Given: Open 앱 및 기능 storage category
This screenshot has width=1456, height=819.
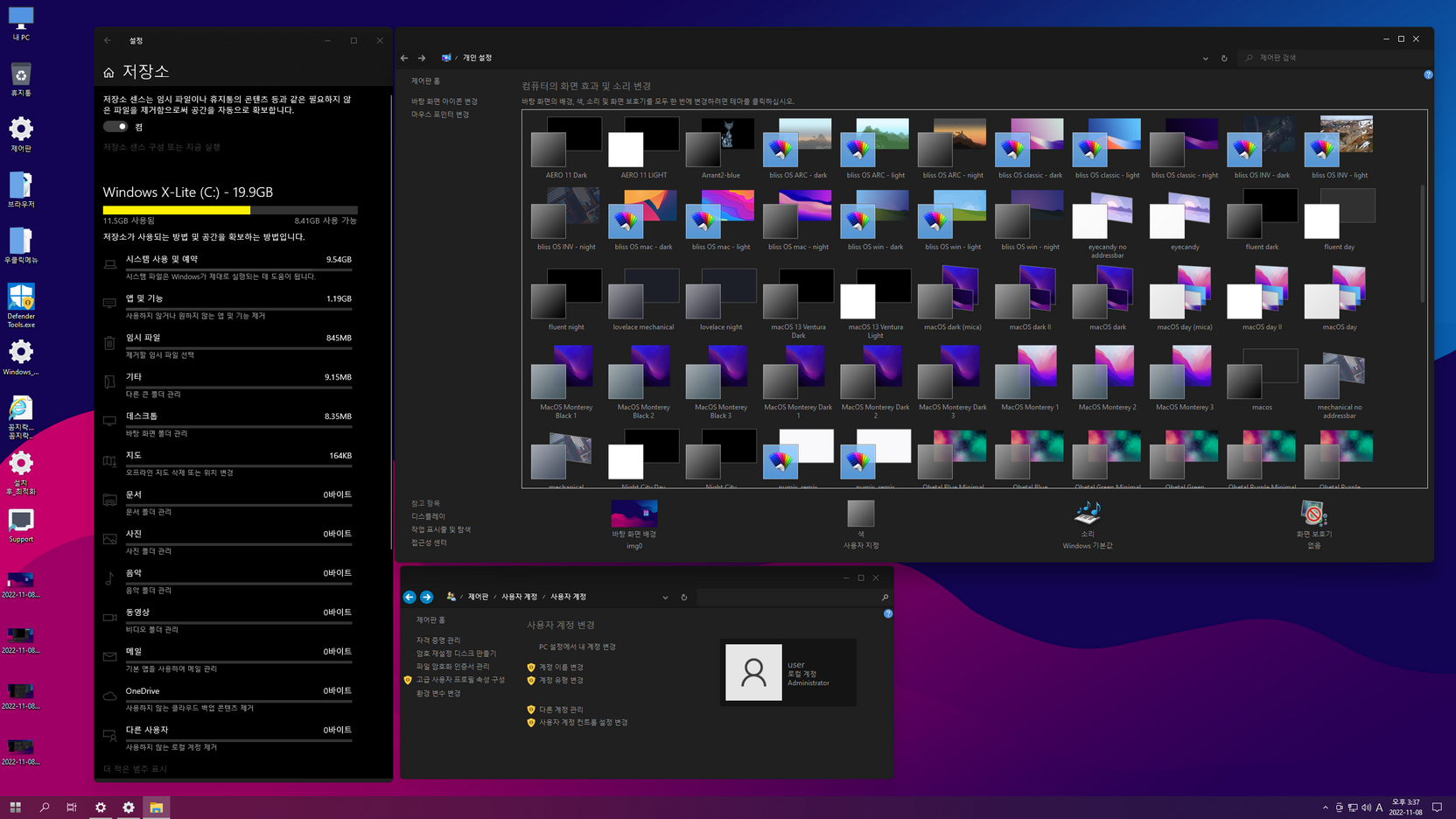Looking at the screenshot, I should pos(228,306).
